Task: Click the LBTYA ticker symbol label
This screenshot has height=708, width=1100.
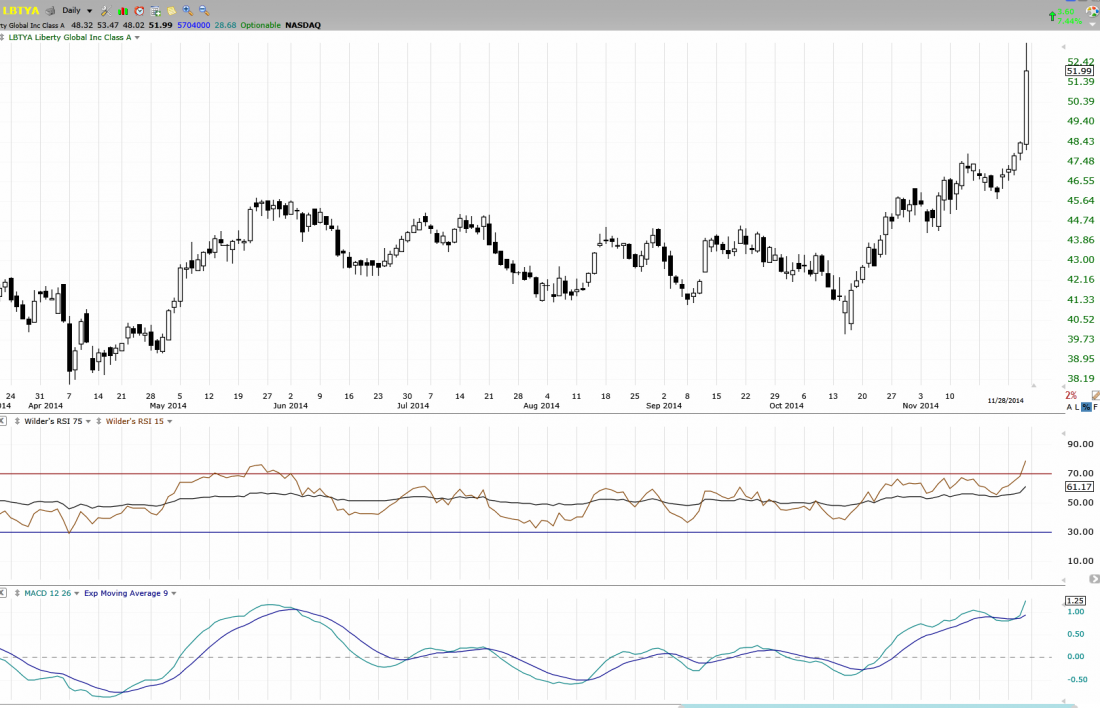Action: [x=20, y=11]
